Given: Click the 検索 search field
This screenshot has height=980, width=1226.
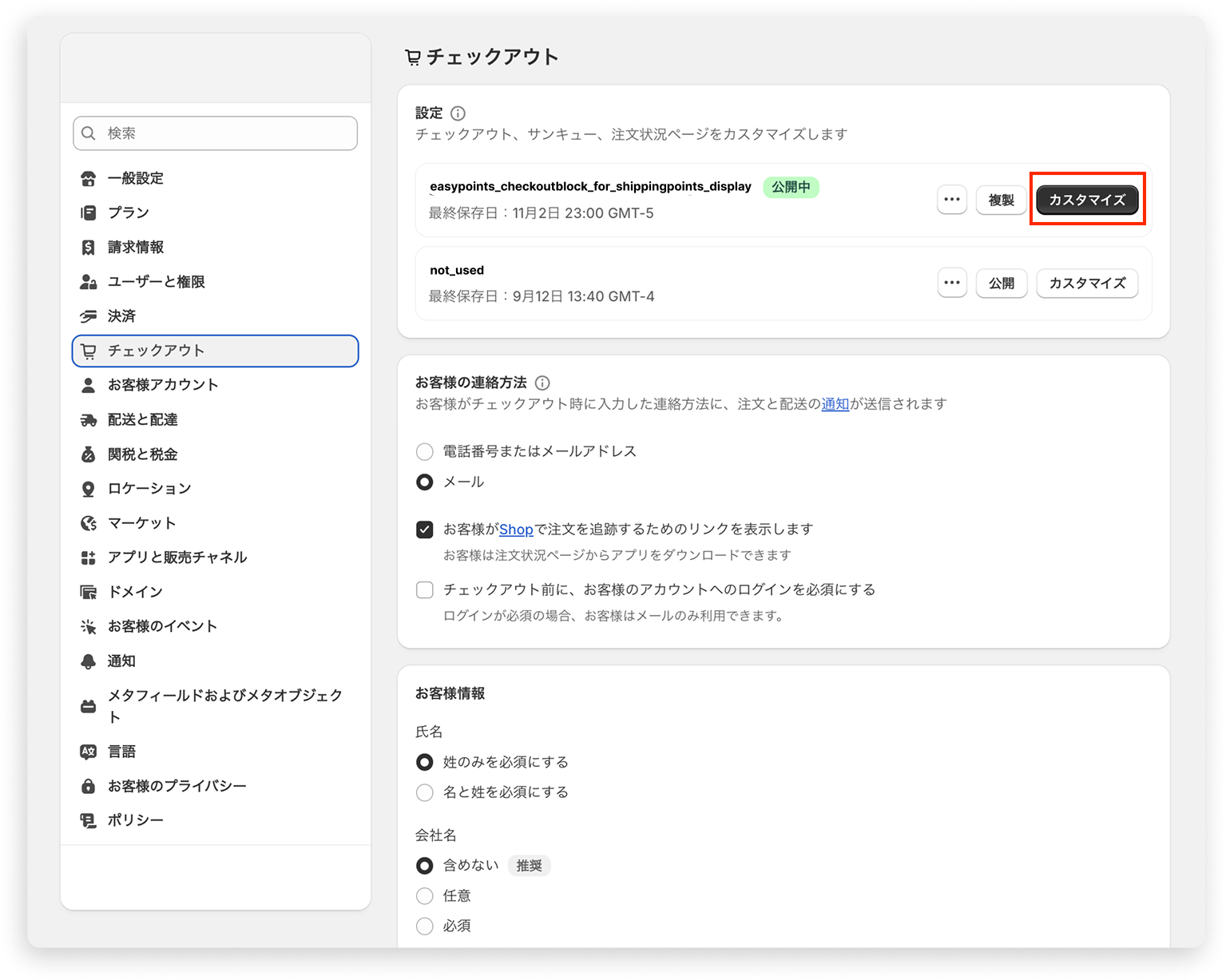Looking at the screenshot, I should (216, 133).
